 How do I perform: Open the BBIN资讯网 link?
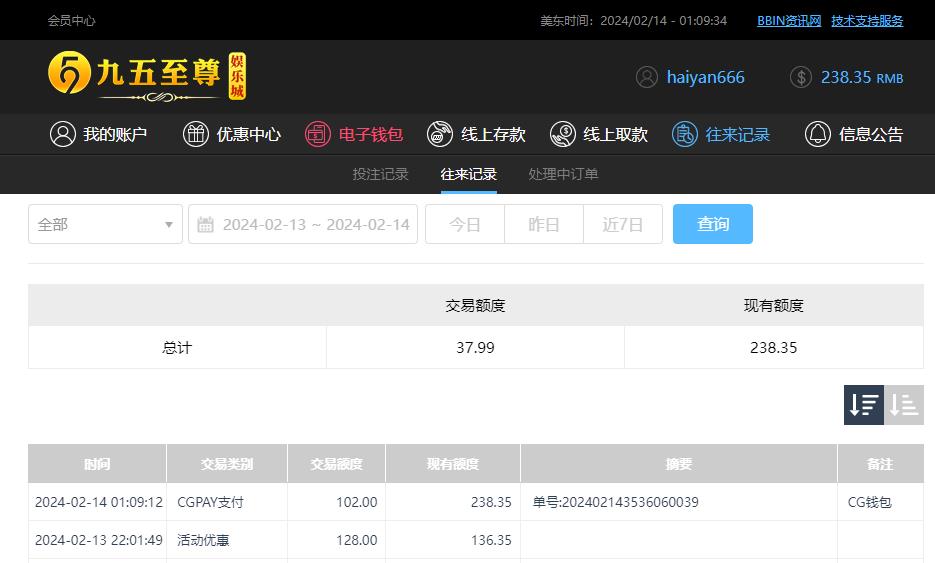789,20
